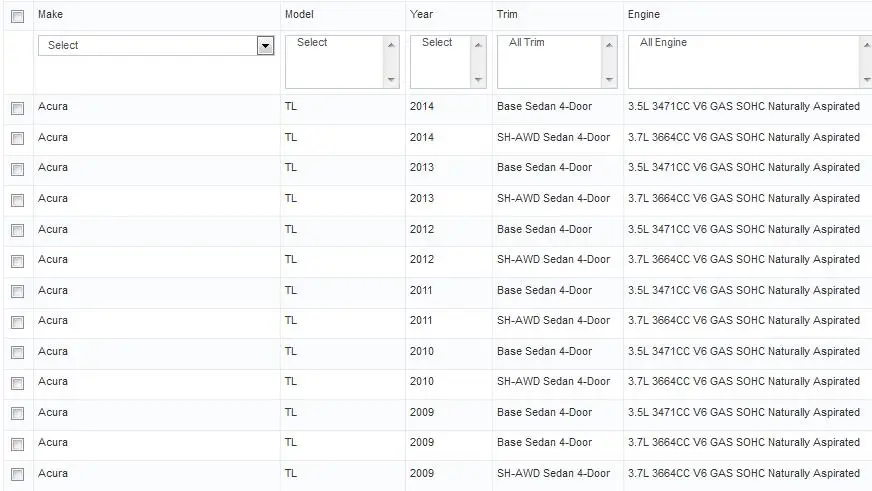Check the 2014 SH-AWD Sedan row checkbox
872x491 pixels.
[x=18, y=138]
